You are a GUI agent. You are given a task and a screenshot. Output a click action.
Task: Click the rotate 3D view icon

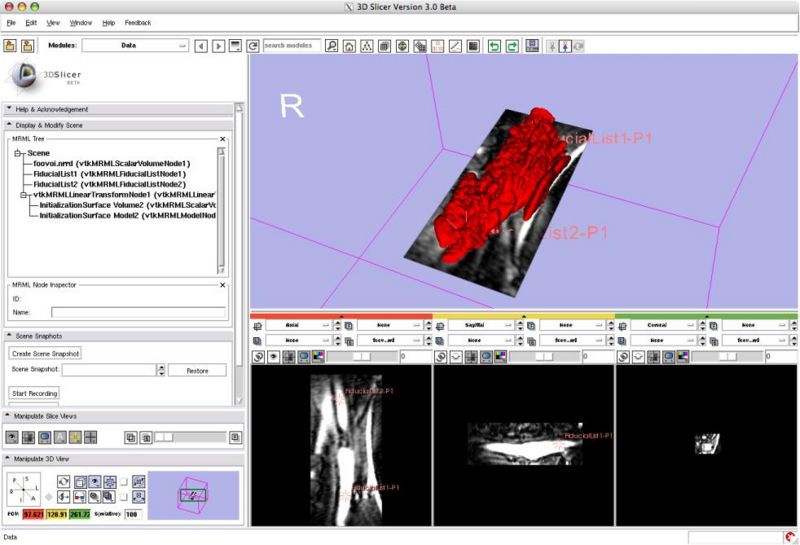pyautogui.click(x=578, y=46)
